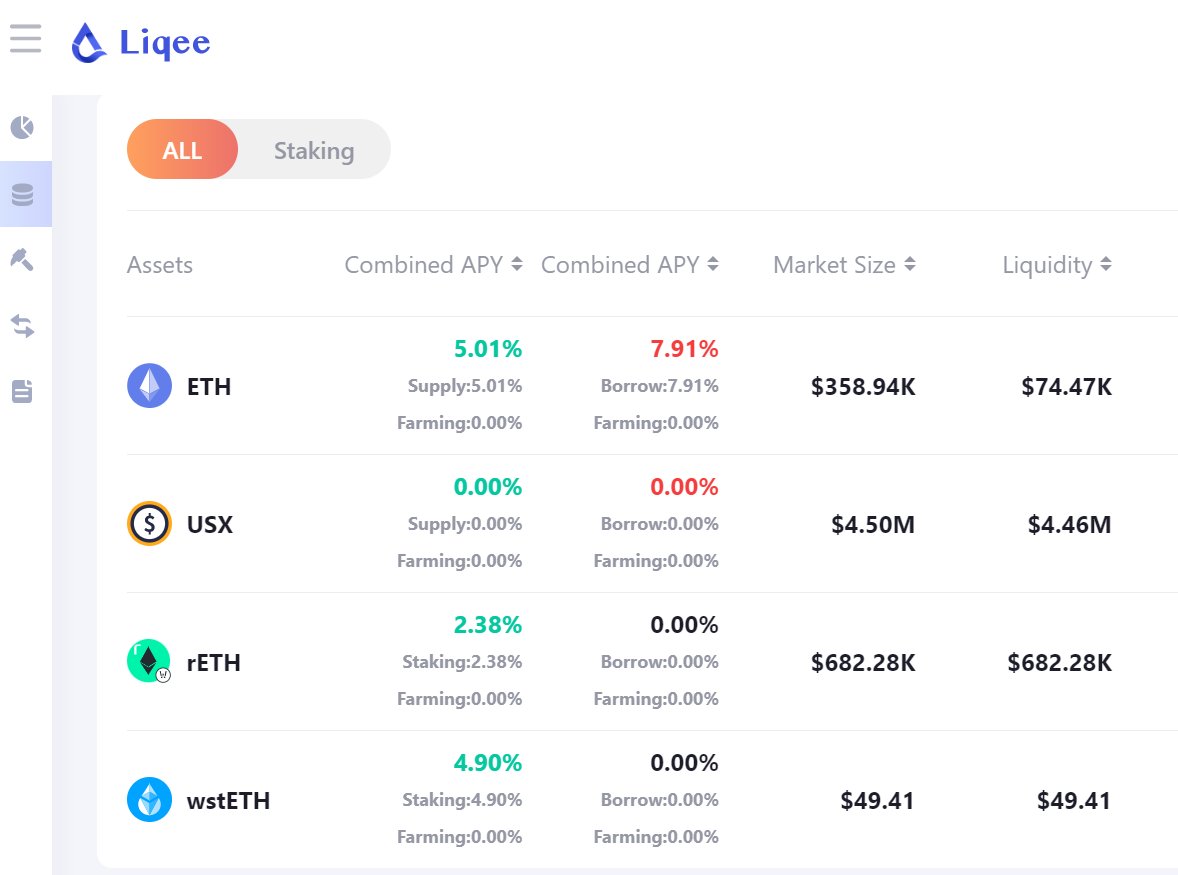Click wstETH market size $49.41

coord(877,801)
